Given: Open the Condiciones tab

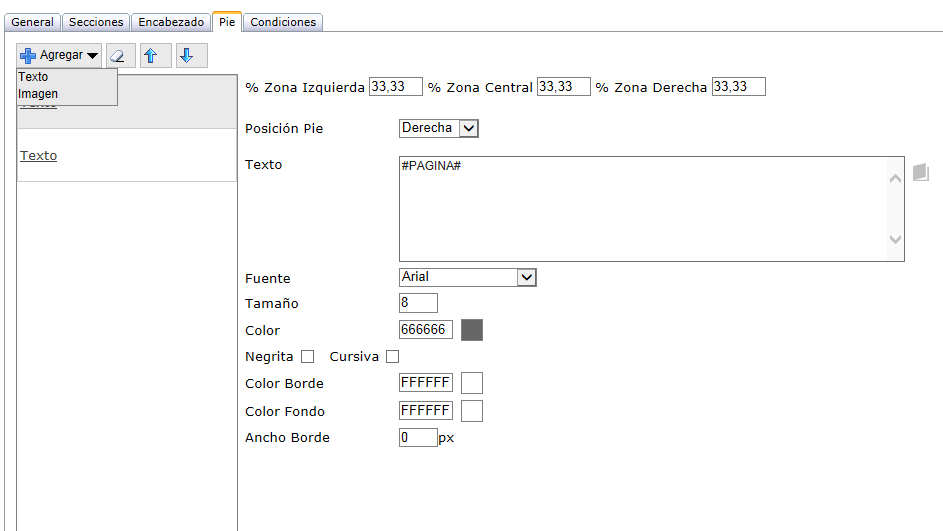Looking at the screenshot, I should tap(283, 22).
